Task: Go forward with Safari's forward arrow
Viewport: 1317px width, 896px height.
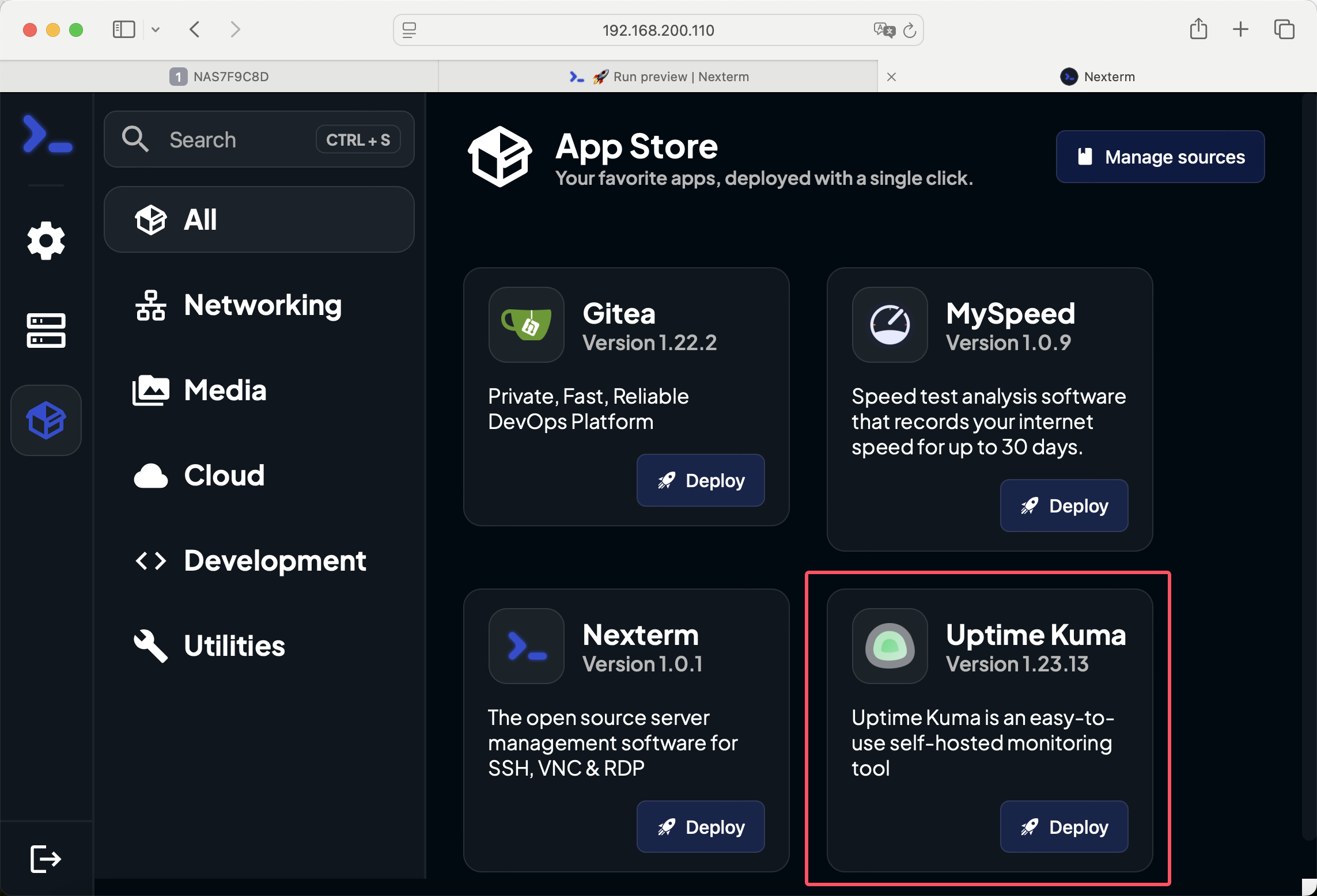Action: 235,29
